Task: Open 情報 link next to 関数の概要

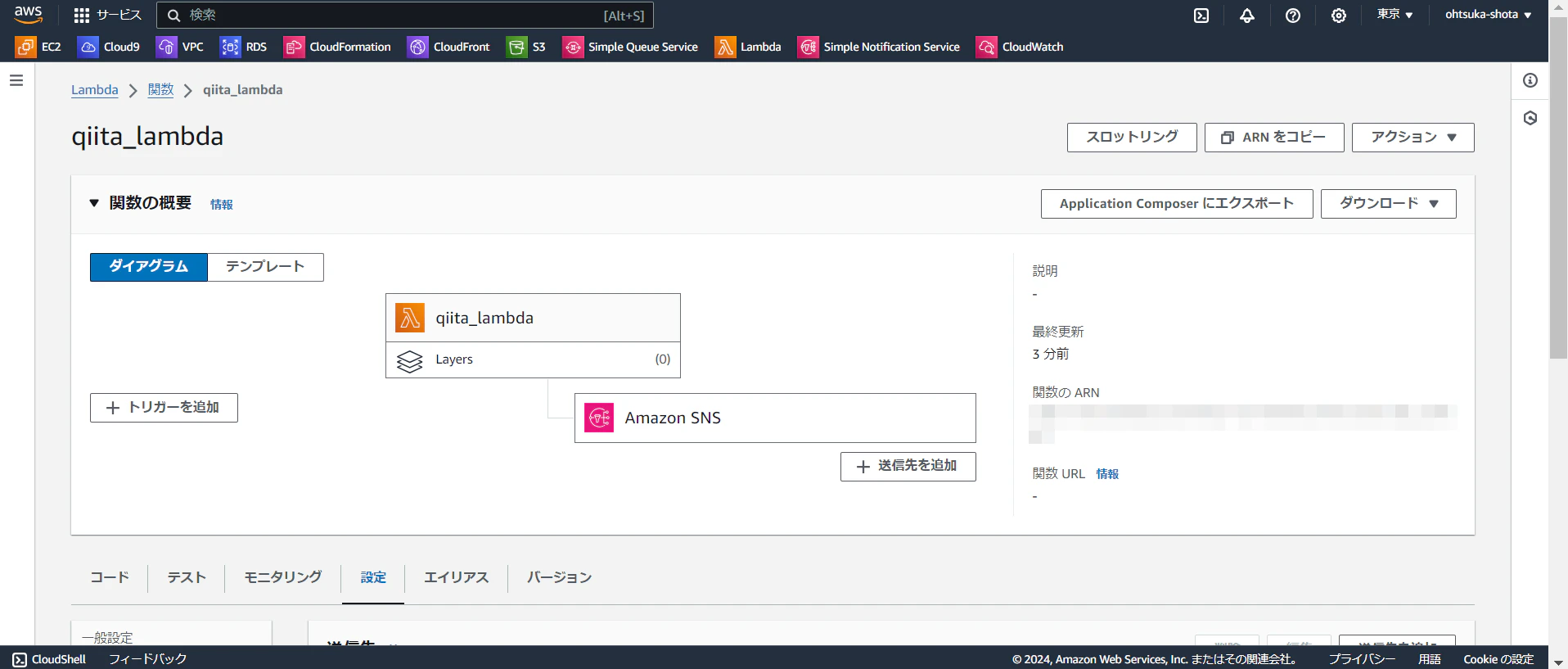Action: click(x=222, y=205)
